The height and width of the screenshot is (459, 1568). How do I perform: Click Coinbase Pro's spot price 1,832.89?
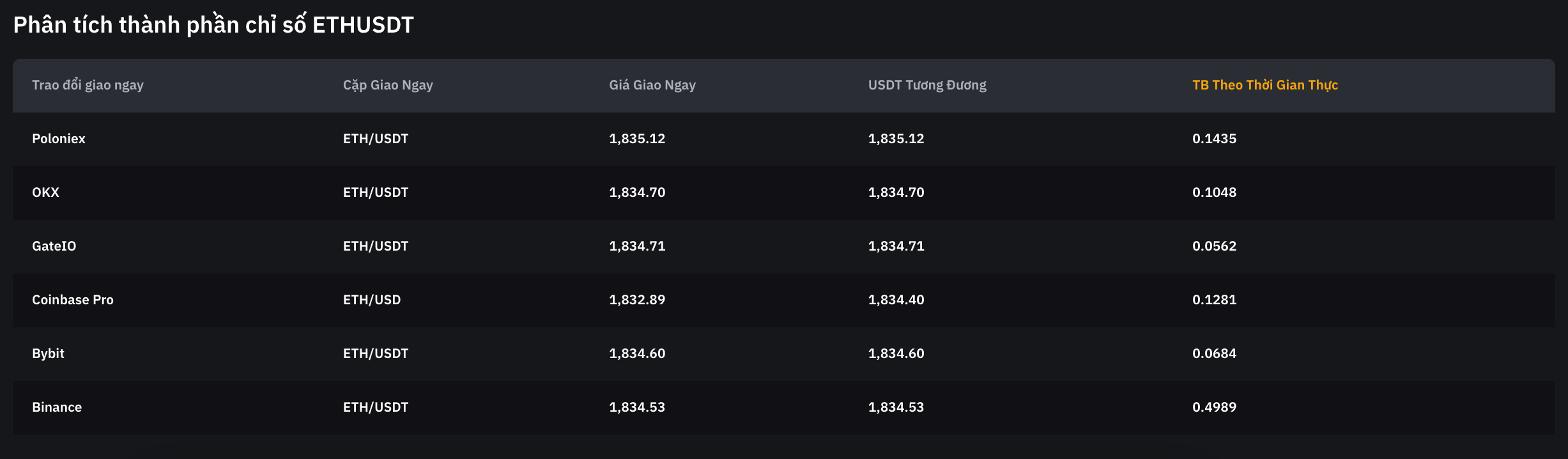click(x=636, y=300)
